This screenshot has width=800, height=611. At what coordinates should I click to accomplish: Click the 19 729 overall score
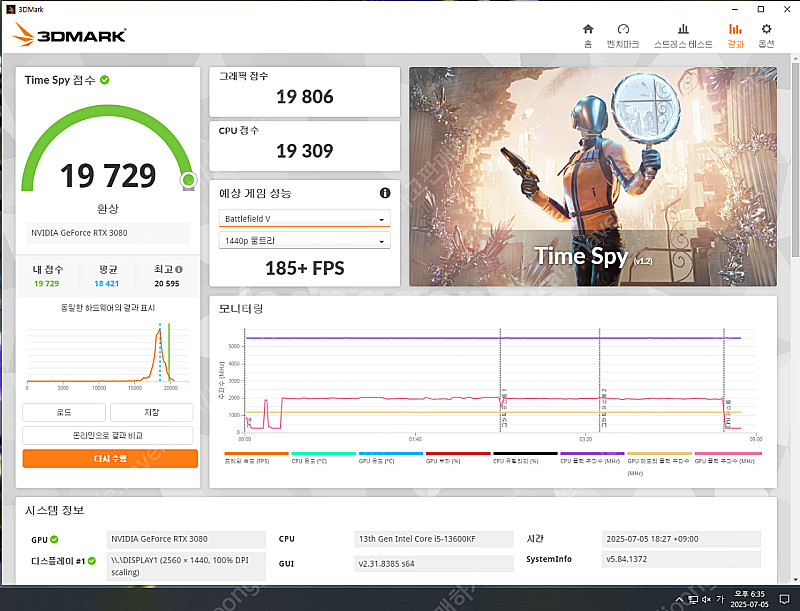point(108,176)
